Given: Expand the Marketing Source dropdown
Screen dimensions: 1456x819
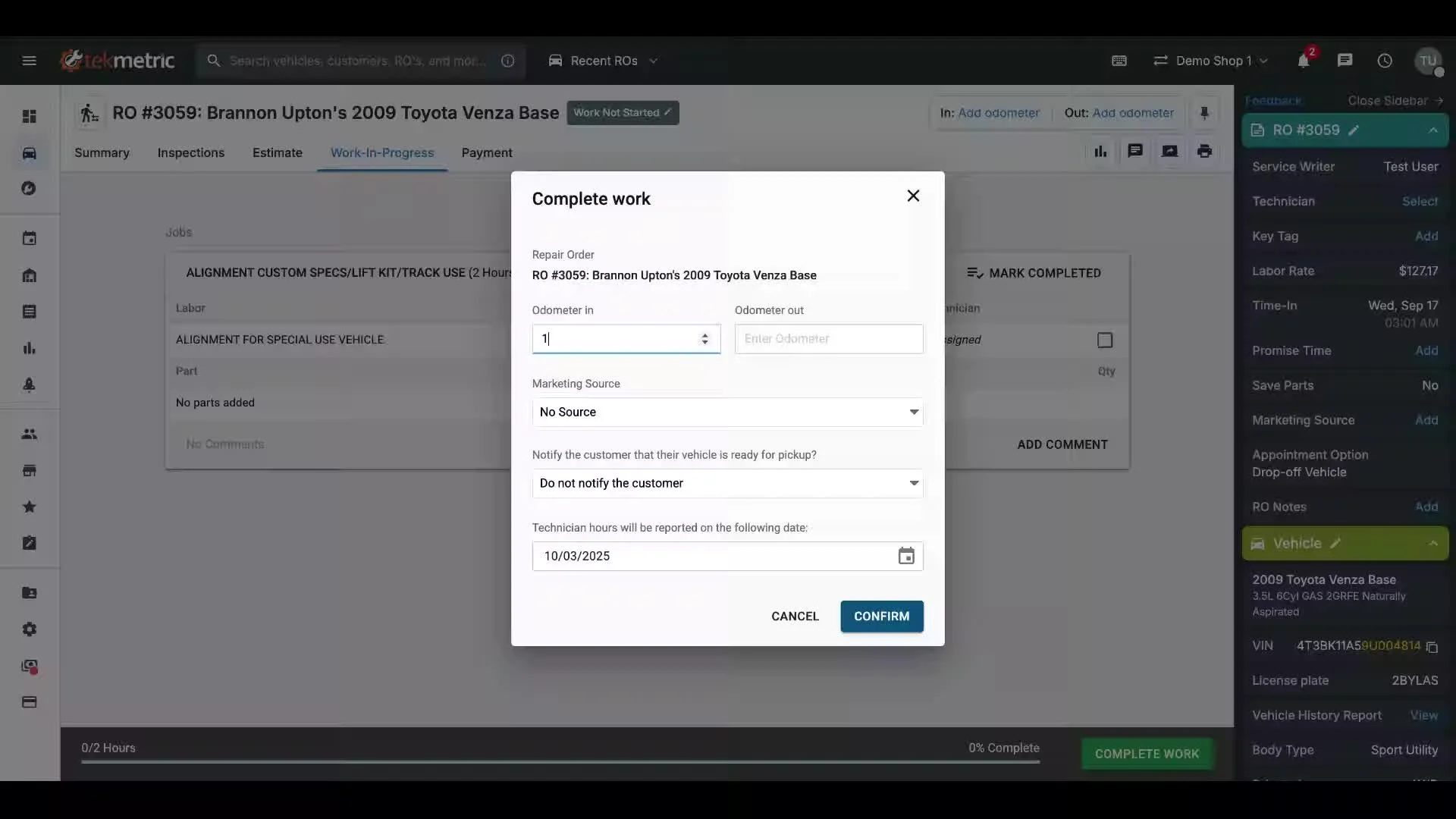Looking at the screenshot, I should [x=726, y=412].
